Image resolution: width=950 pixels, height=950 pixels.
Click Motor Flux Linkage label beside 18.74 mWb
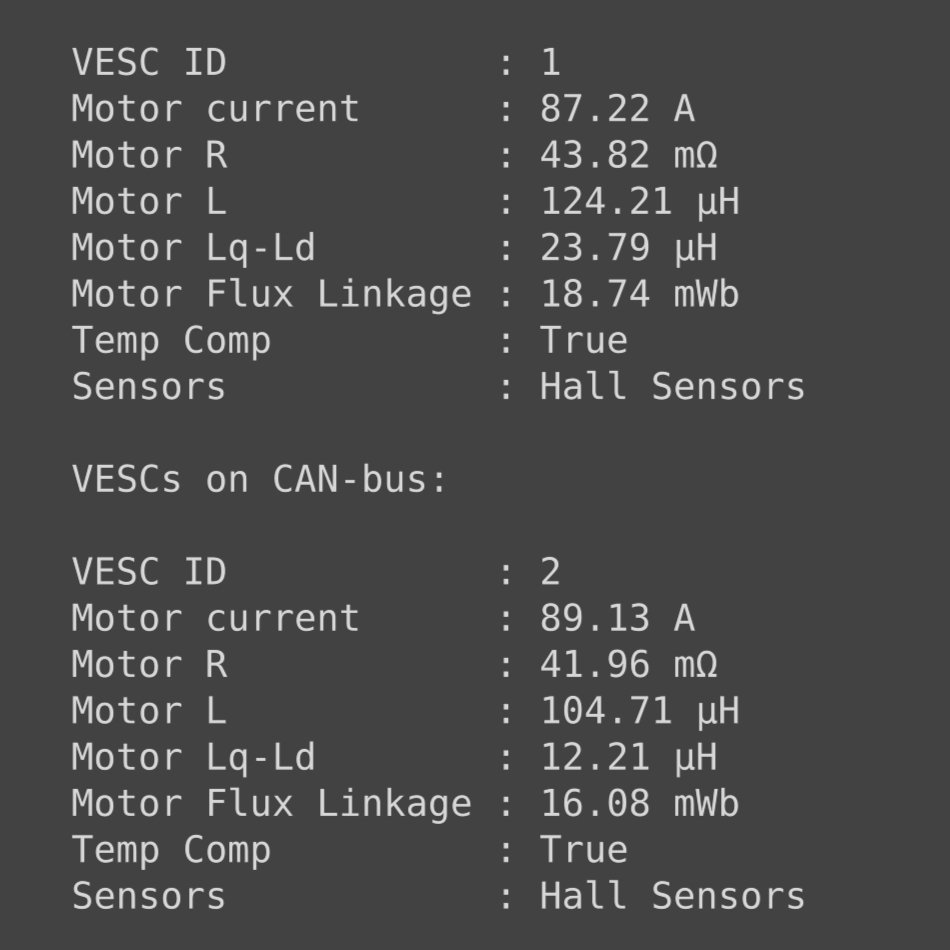click(x=271, y=294)
